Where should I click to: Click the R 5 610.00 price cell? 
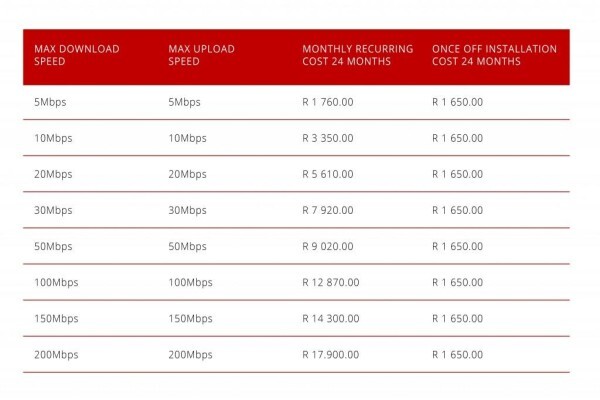click(328, 174)
